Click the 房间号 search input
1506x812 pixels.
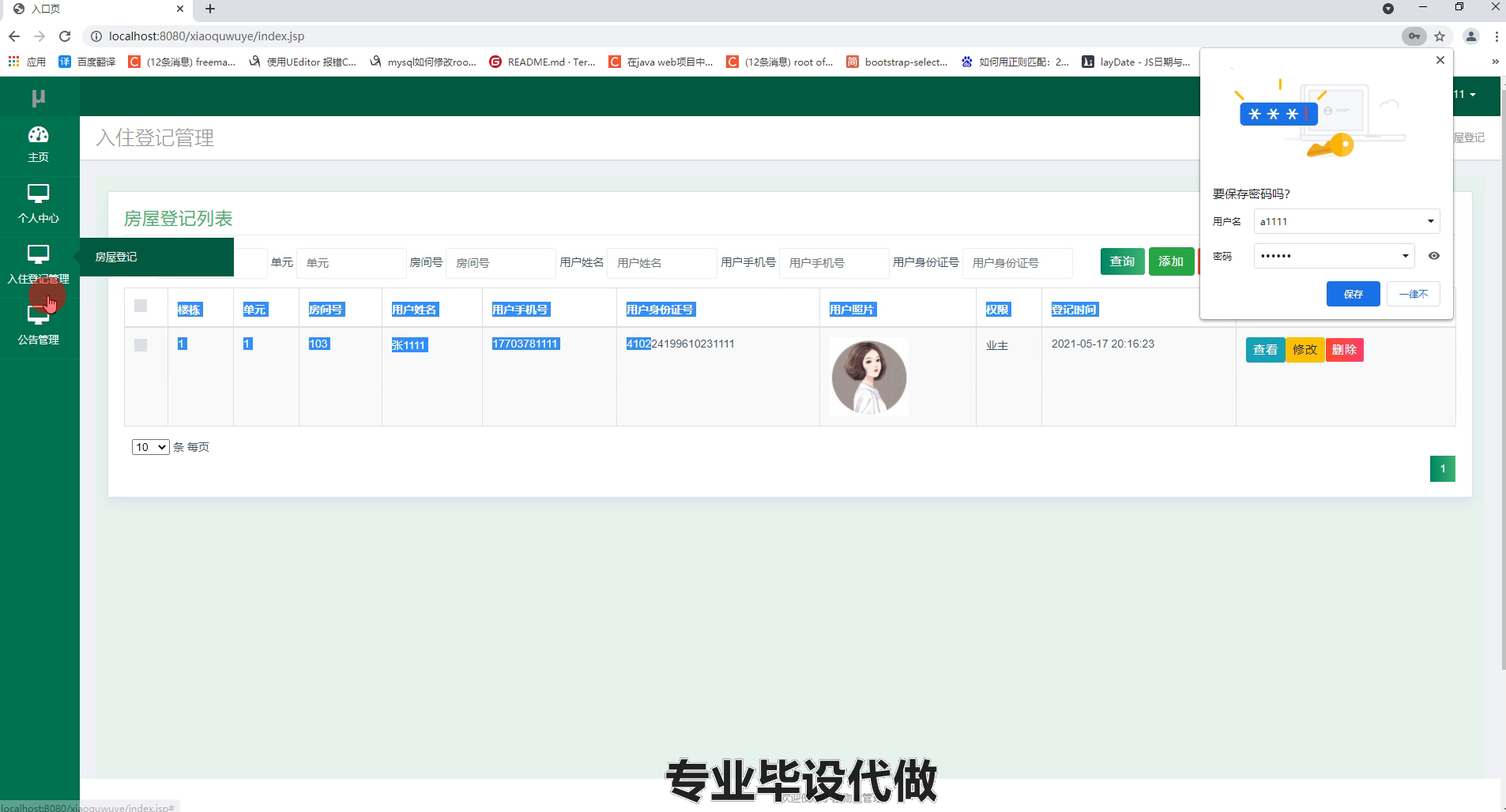point(501,263)
